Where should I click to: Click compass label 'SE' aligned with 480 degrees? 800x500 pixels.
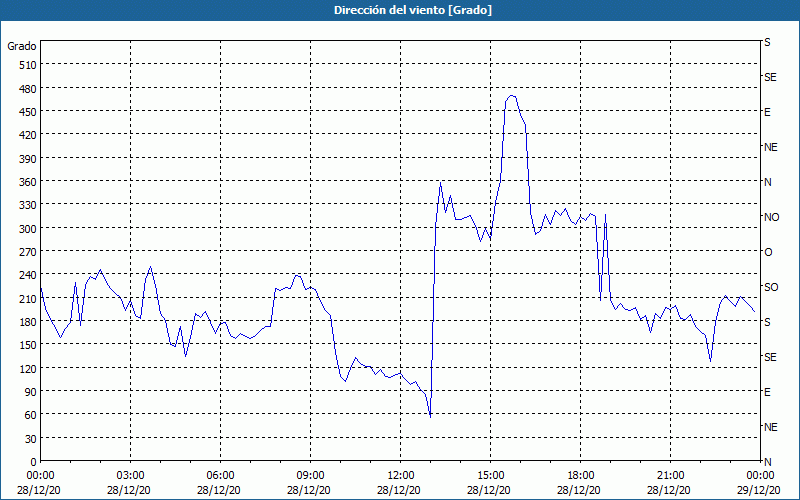(x=770, y=77)
